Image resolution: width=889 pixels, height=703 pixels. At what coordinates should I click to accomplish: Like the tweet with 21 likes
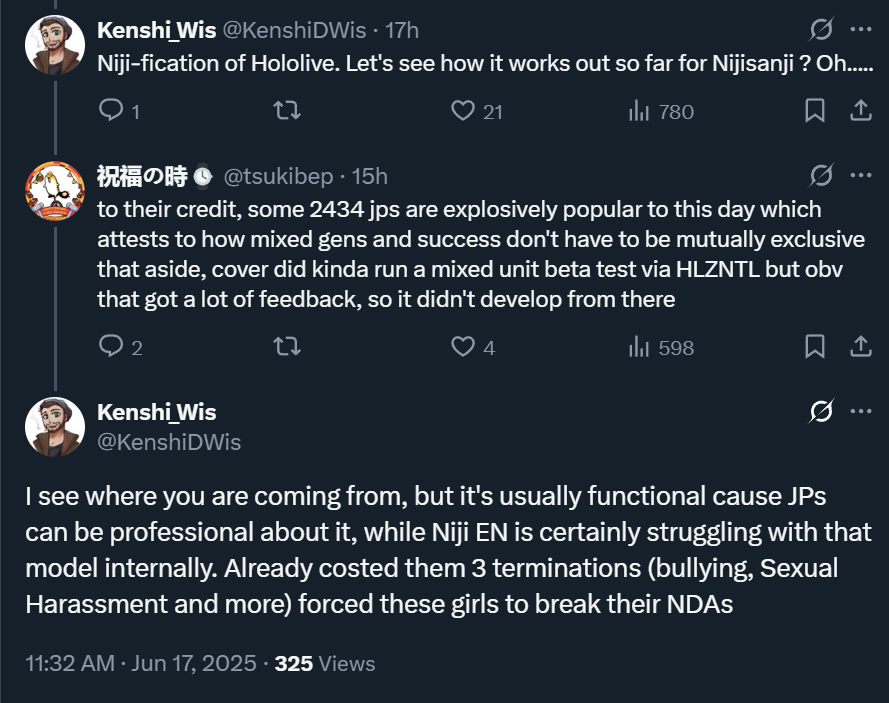(x=463, y=111)
